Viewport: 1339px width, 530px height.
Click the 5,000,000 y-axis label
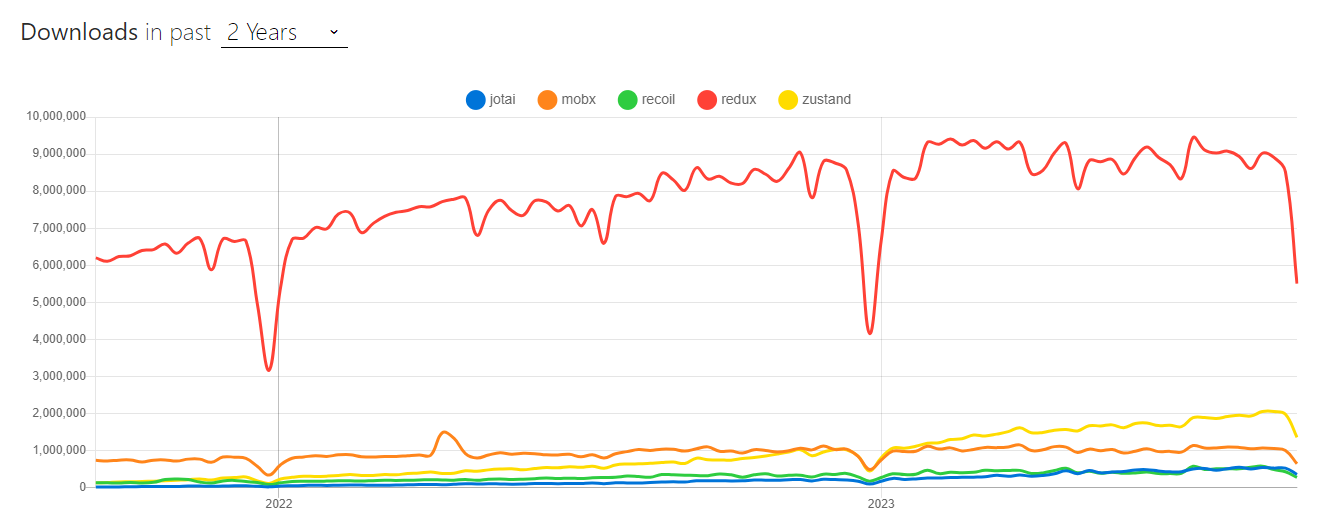(60, 302)
